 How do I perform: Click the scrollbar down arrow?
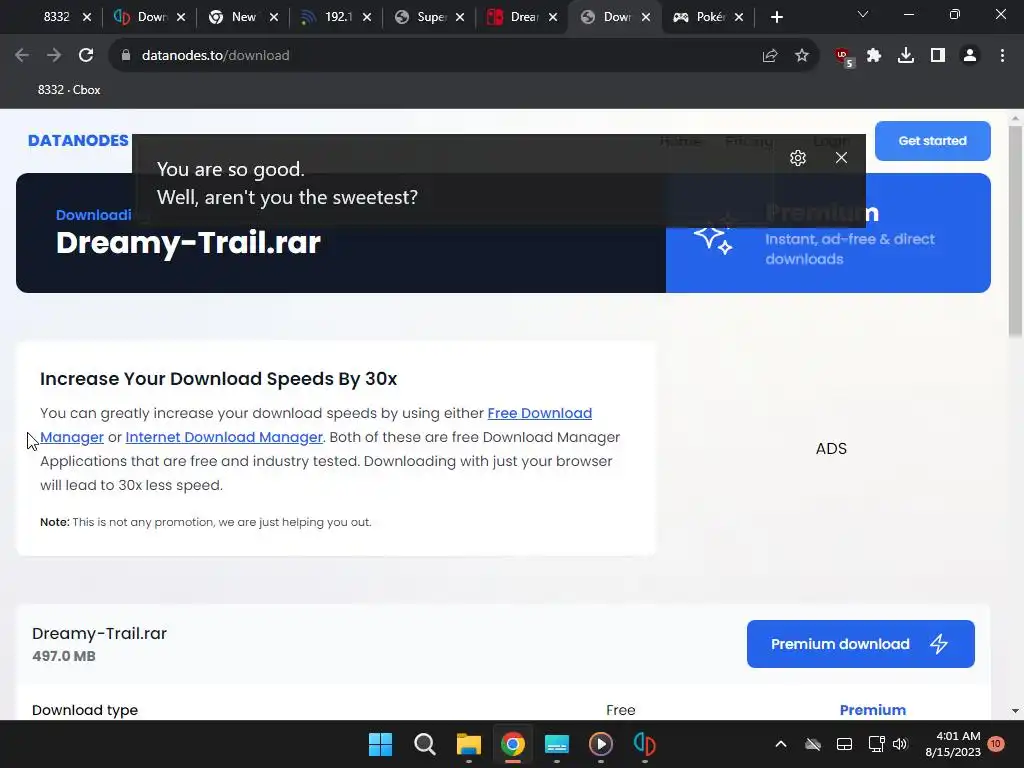tap(1015, 711)
